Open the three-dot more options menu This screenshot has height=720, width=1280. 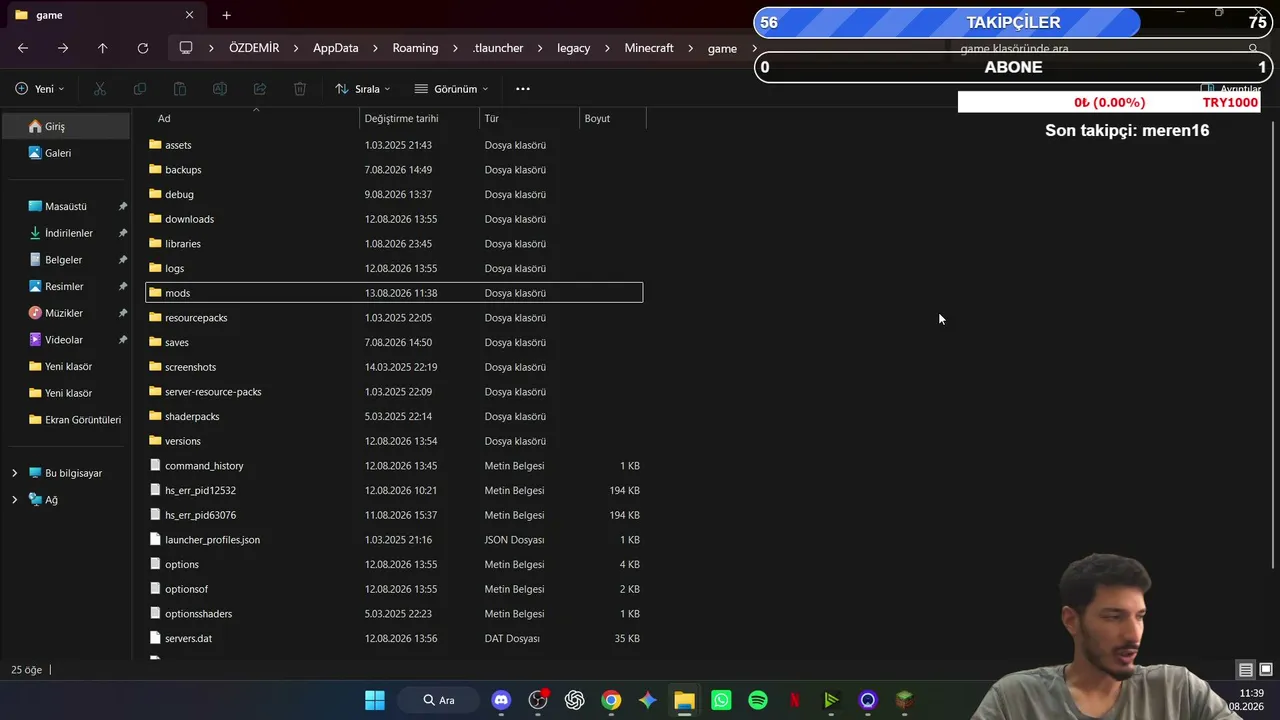click(x=523, y=89)
